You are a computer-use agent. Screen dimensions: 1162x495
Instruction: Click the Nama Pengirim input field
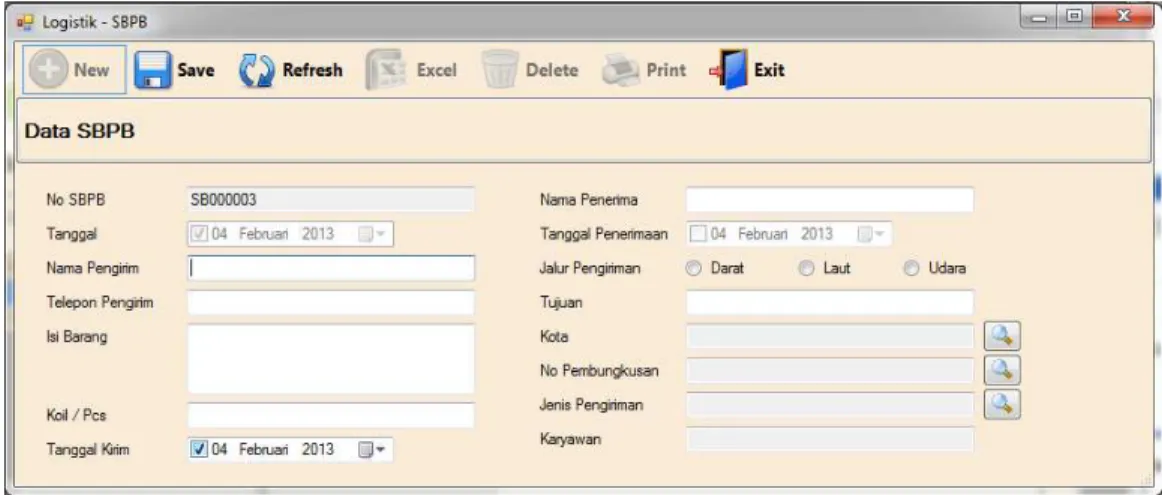click(x=331, y=268)
